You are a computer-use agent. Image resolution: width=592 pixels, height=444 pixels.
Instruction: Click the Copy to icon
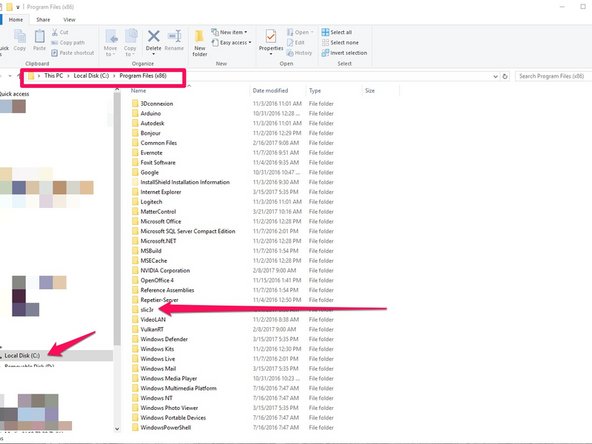(131, 37)
